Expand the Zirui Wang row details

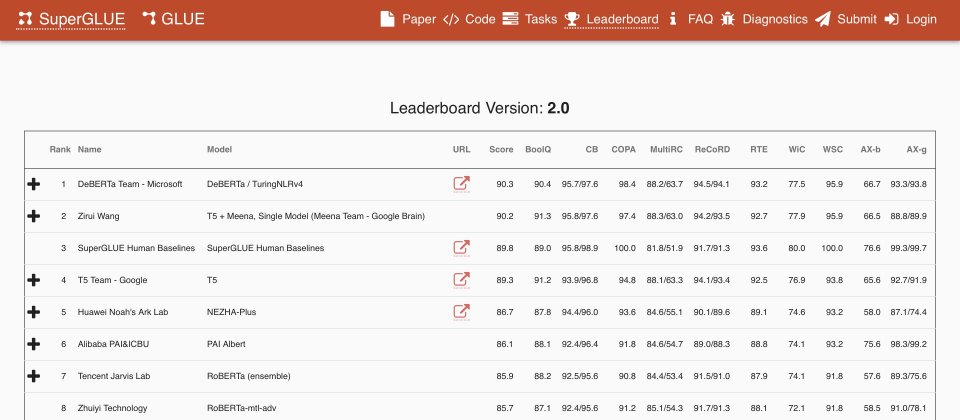(34, 216)
